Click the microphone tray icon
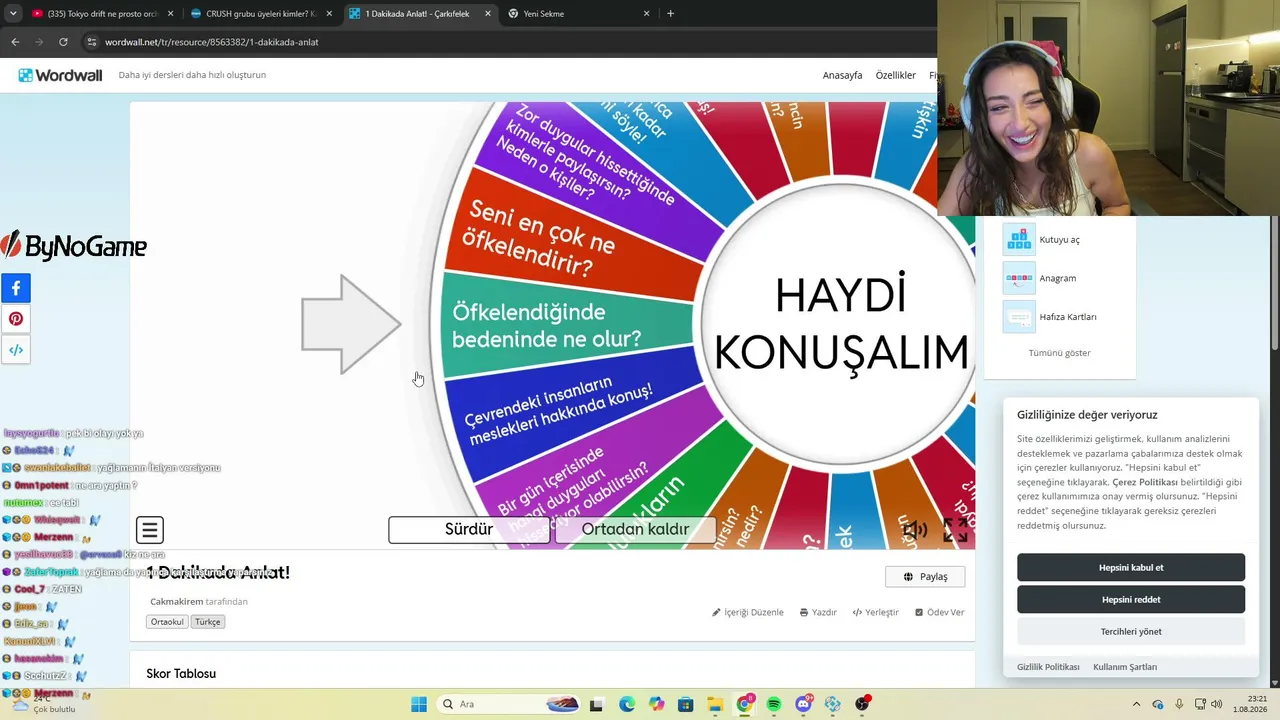This screenshot has width=1280, height=720. pyautogui.click(x=1179, y=704)
